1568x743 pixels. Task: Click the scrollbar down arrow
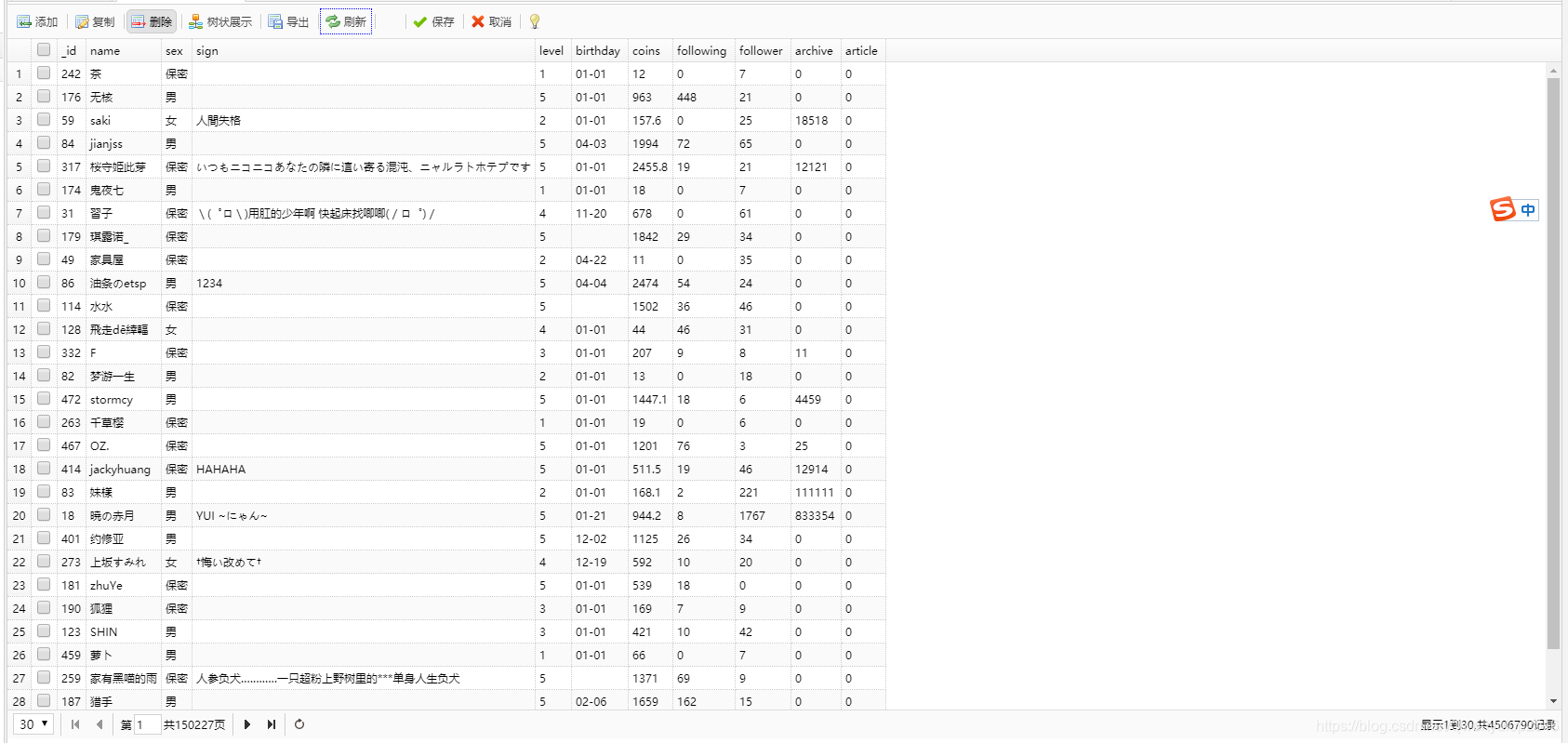pyautogui.click(x=1553, y=701)
